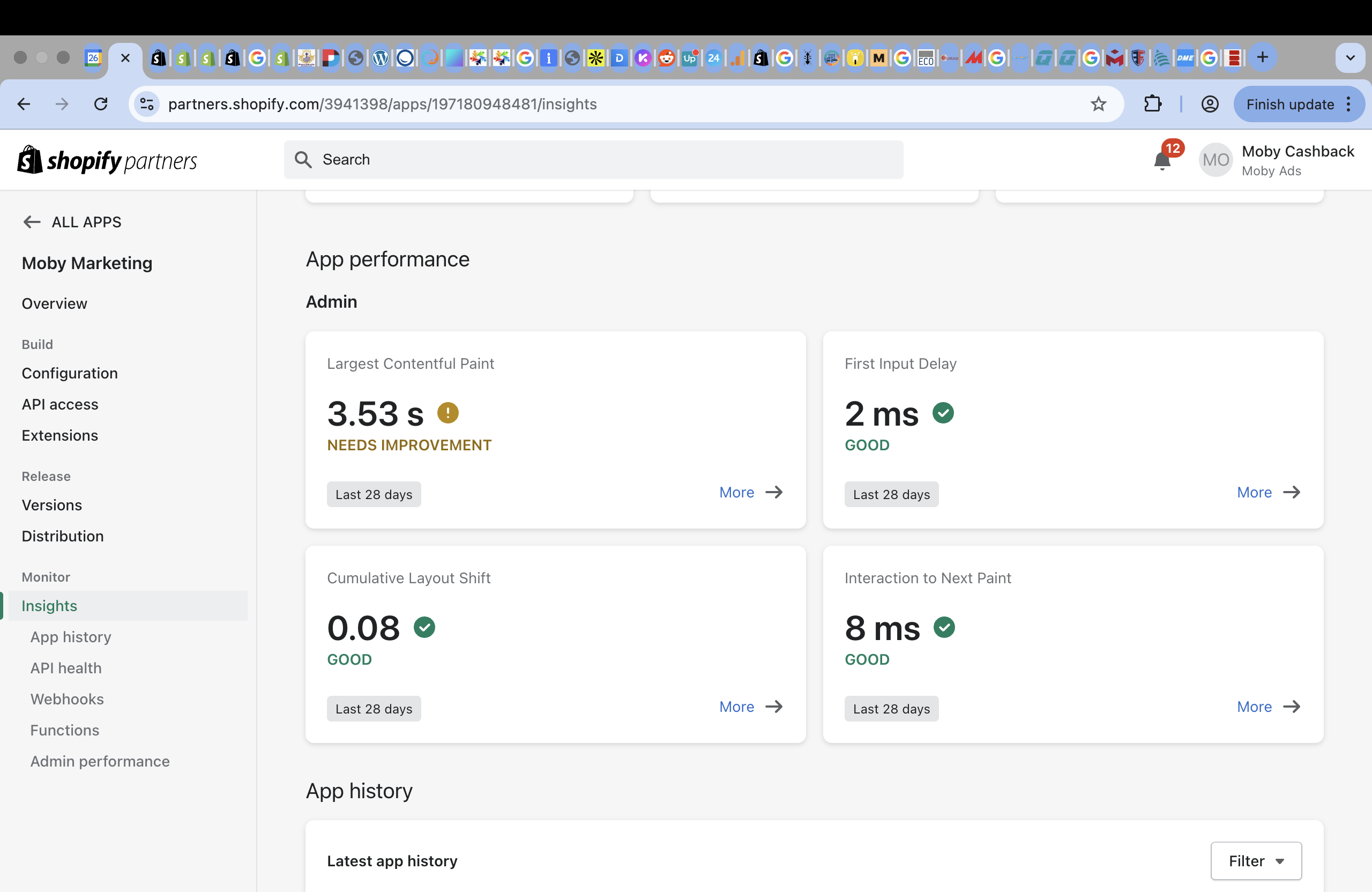Open App history sidebar sub-item

[71, 636]
